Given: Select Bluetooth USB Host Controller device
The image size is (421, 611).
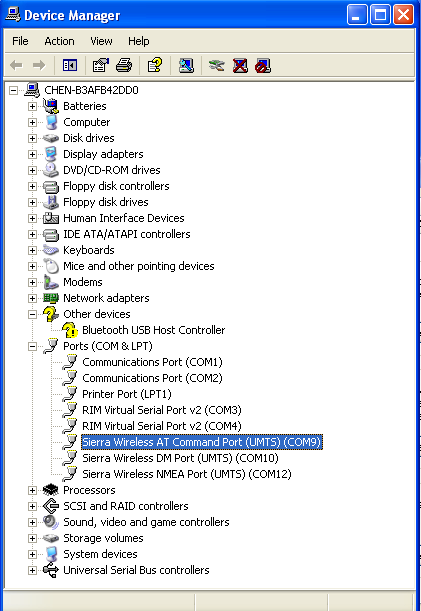Looking at the screenshot, I should (154, 330).
